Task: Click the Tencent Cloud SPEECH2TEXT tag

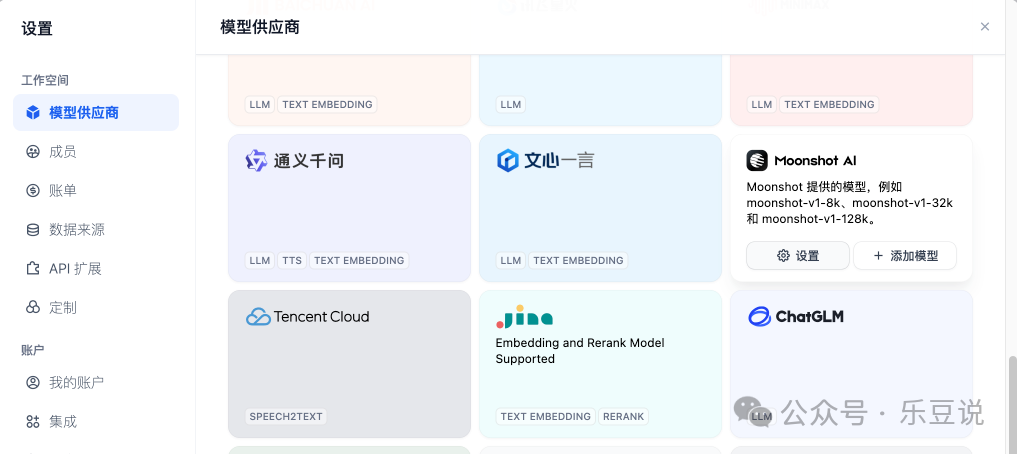Action: click(286, 417)
